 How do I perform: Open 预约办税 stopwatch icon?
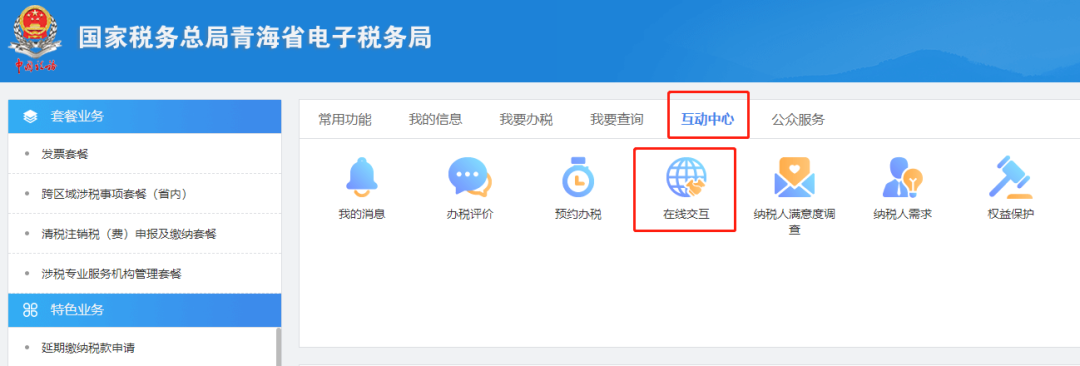pyautogui.click(x=578, y=178)
